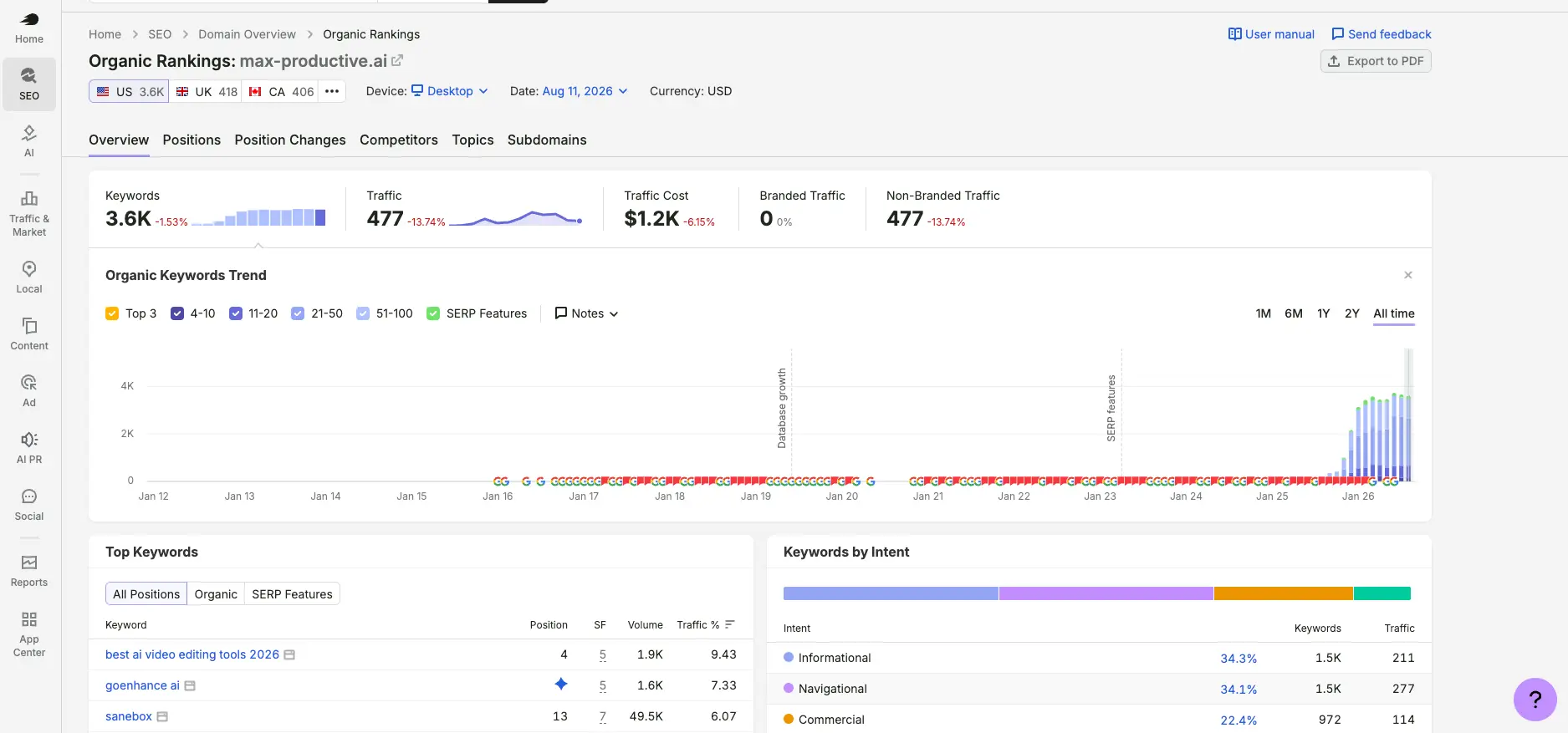Screen dimensions: 1568x733
Task: Set chart range to All time
Action: pyautogui.click(x=1394, y=313)
